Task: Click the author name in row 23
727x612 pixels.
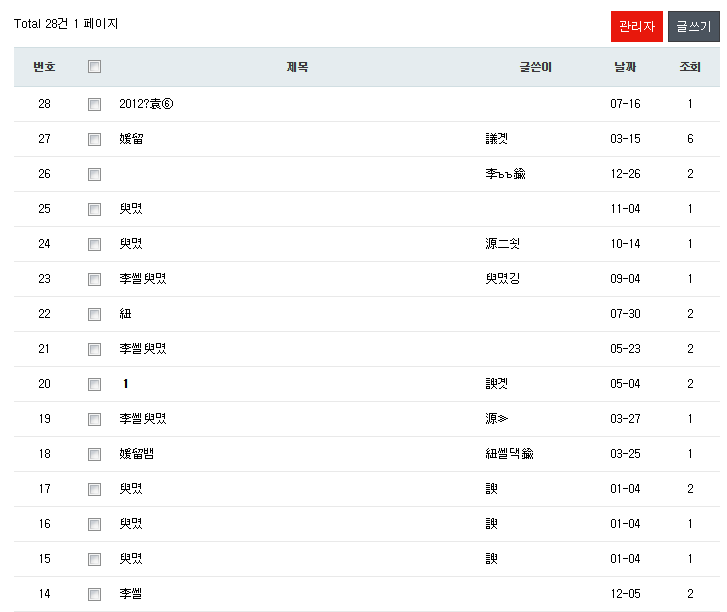Action: pos(503,279)
